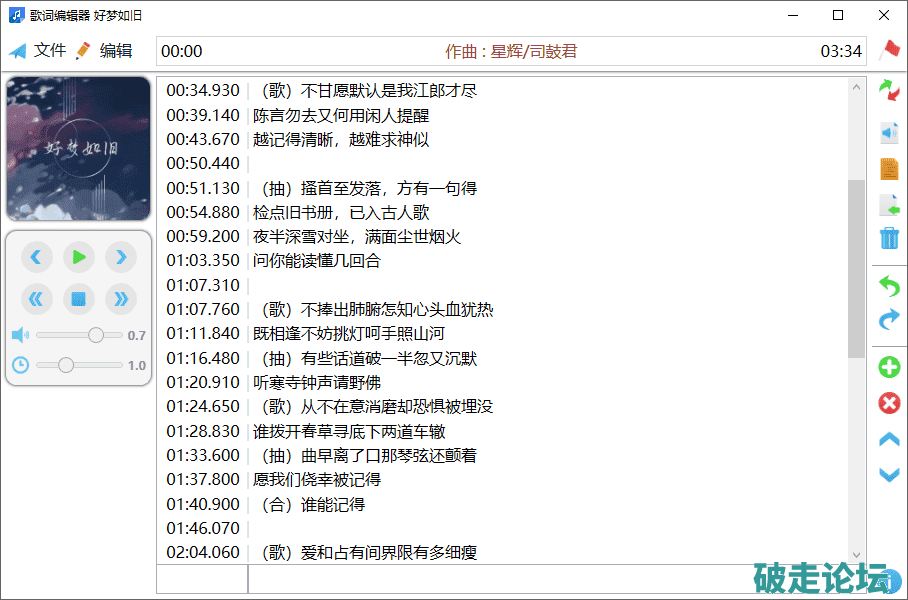Add a lyric line with the green plus
Viewport: 908px width, 600px height.
click(x=888, y=367)
